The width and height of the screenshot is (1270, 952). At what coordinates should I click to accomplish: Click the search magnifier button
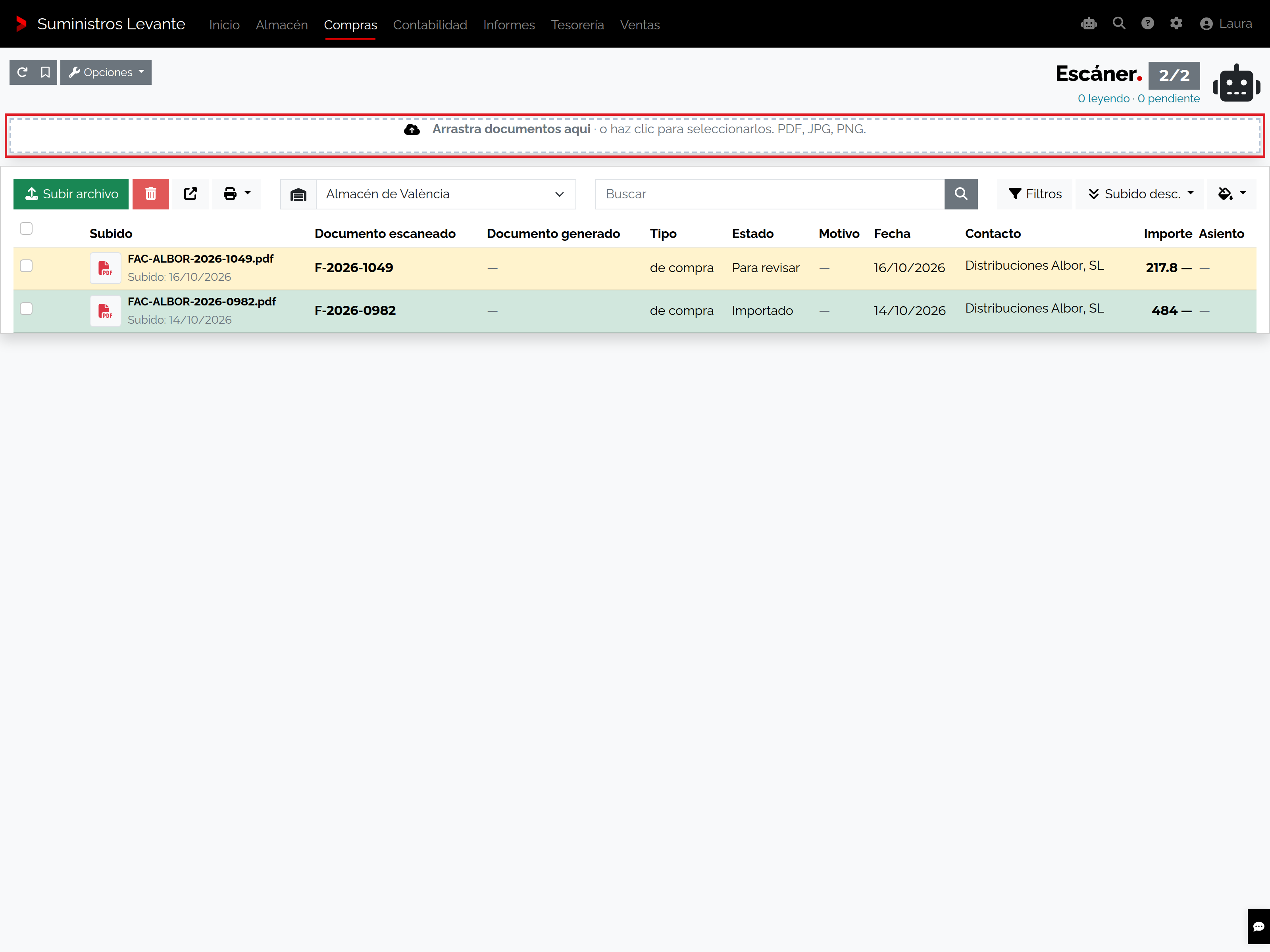pos(960,194)
